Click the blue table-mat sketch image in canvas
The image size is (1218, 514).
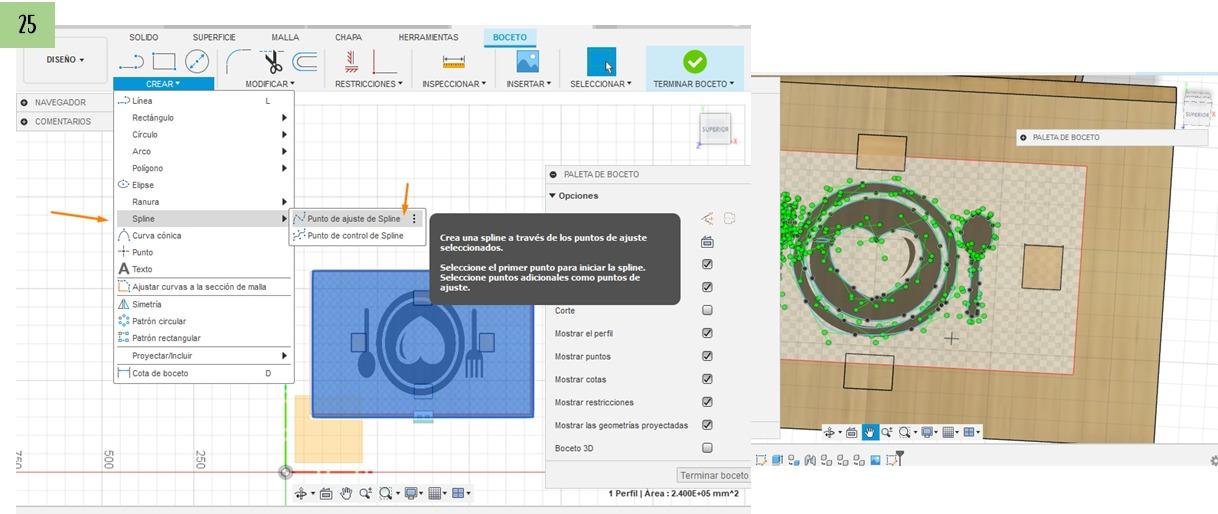coord(423,343)
